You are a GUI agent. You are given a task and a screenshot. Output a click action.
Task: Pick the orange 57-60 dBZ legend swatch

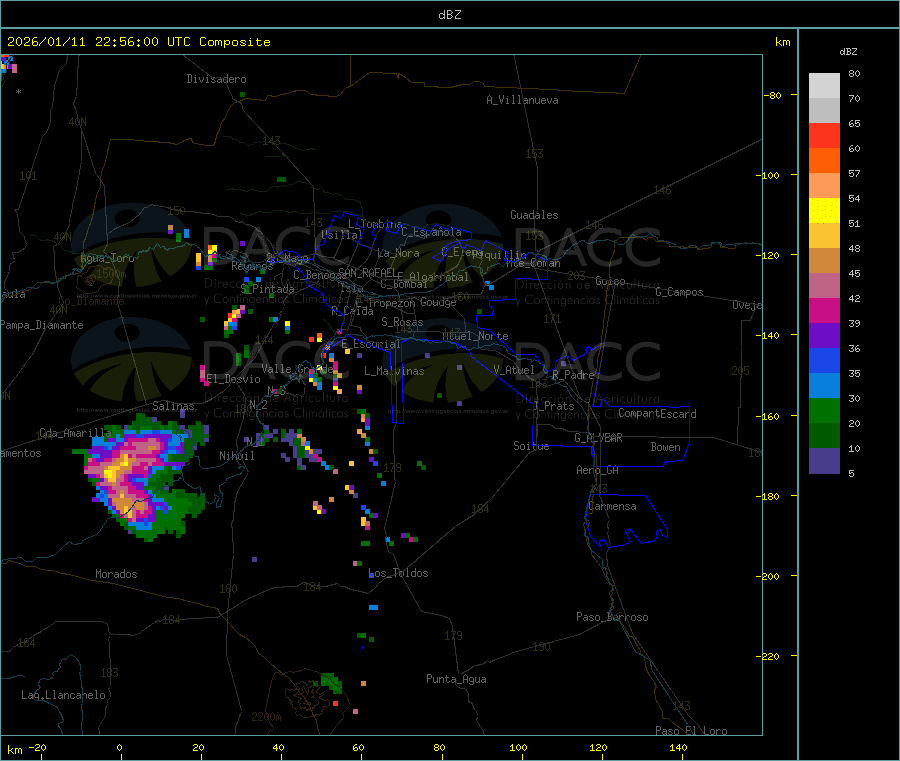pos(824,161)
